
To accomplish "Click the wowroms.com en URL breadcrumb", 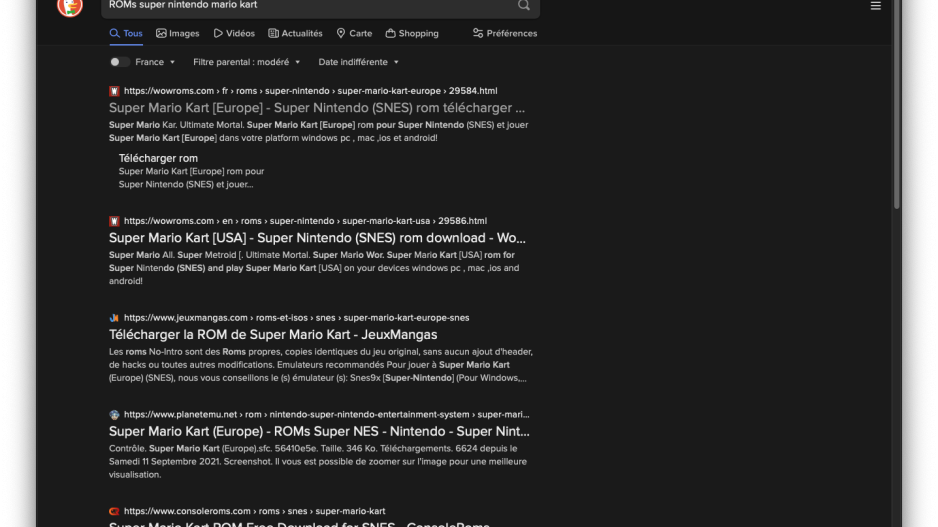I will click(x=305, y=221).
